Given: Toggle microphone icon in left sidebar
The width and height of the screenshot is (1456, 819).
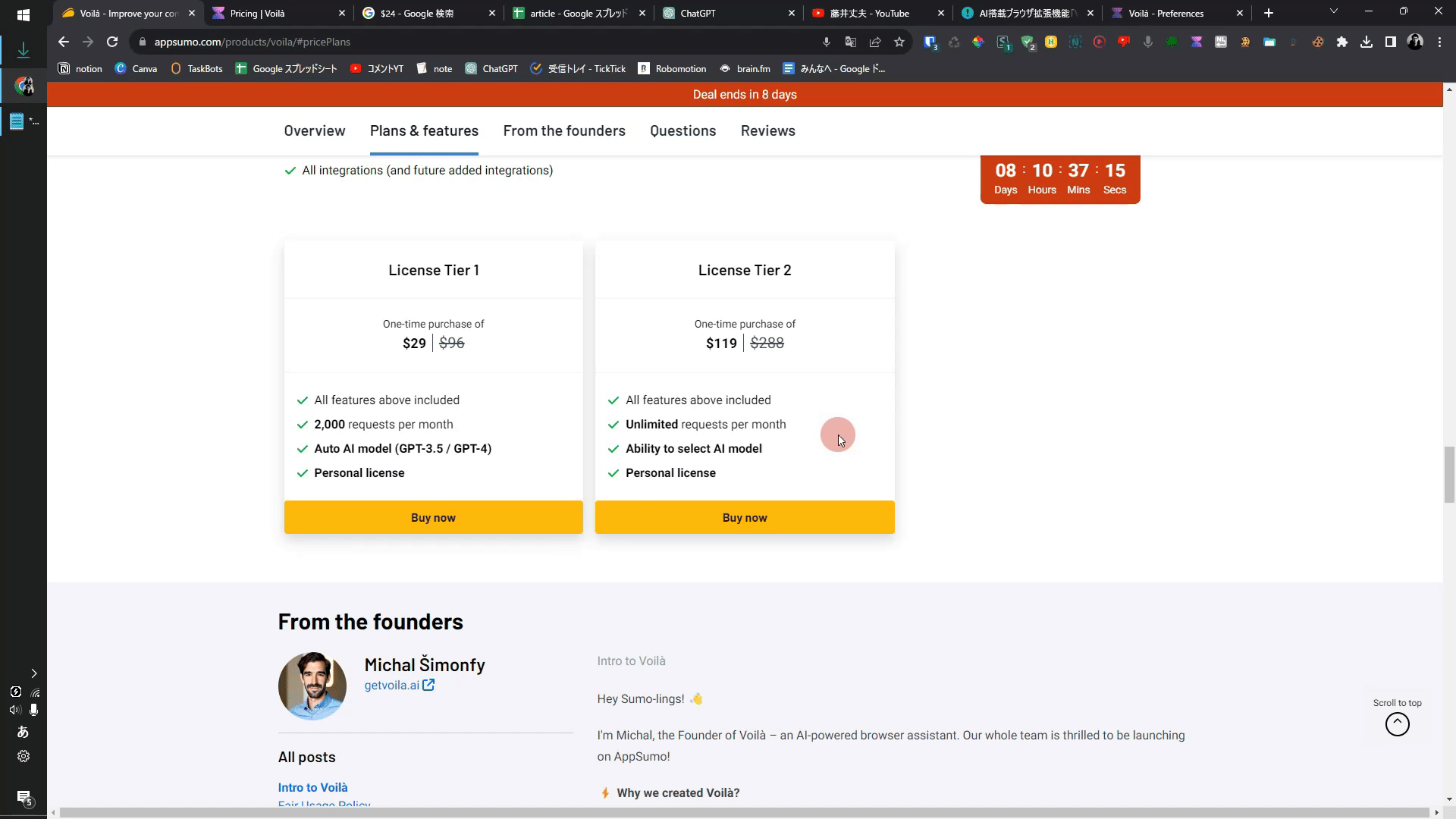Looking at the screenshot, I should click(x=33, y=710).
